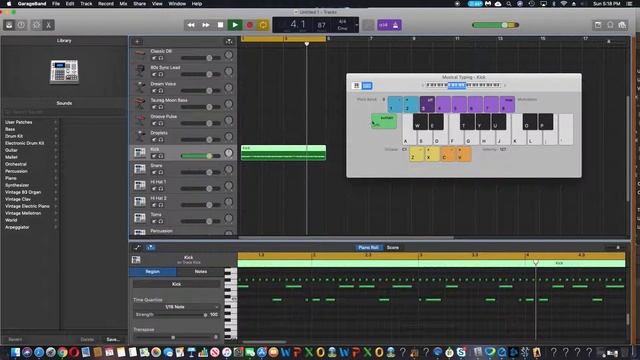
Task: Select the Region tab in editor inspector
Action: 153,271
